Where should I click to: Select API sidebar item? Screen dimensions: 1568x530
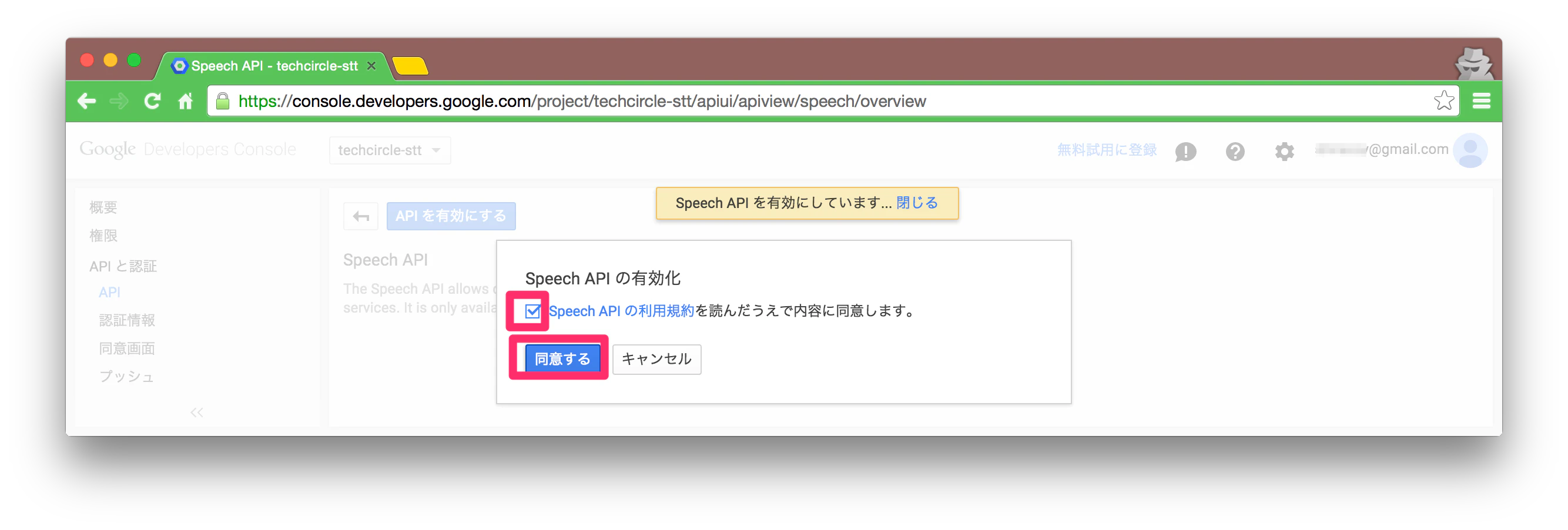[x=109, y=292]
